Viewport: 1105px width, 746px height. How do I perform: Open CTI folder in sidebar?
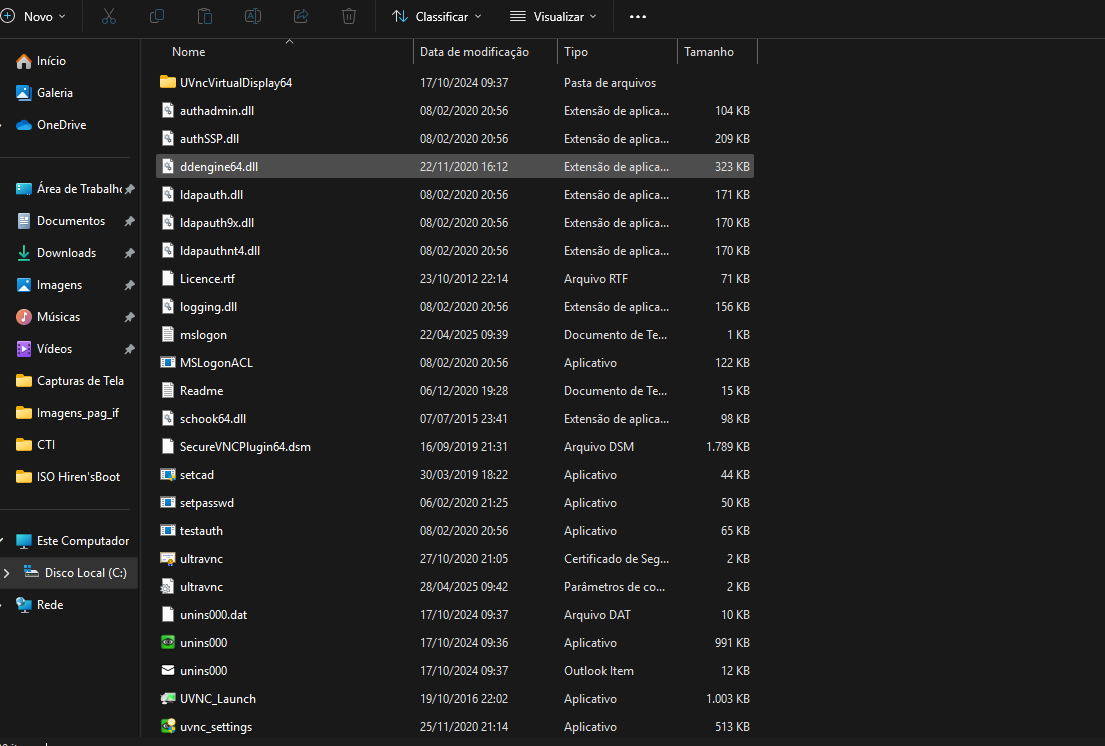pos(35,445)
